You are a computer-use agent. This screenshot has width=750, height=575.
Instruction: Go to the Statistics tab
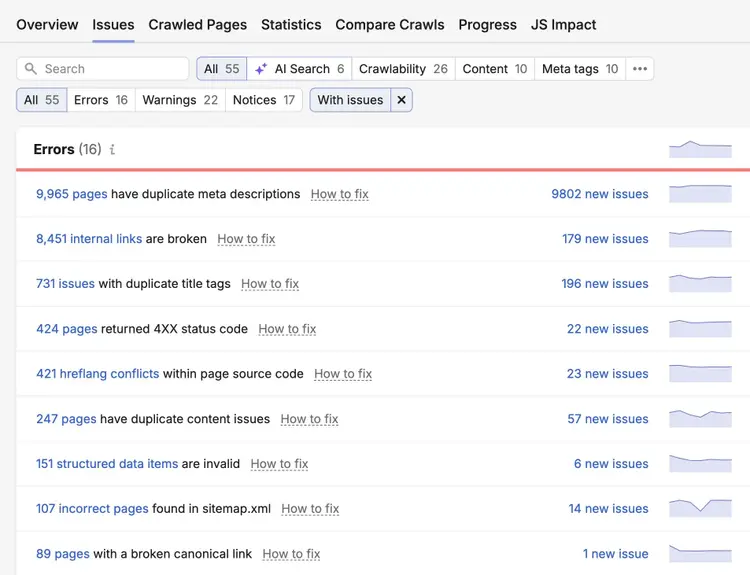click(x=291, y=24)
